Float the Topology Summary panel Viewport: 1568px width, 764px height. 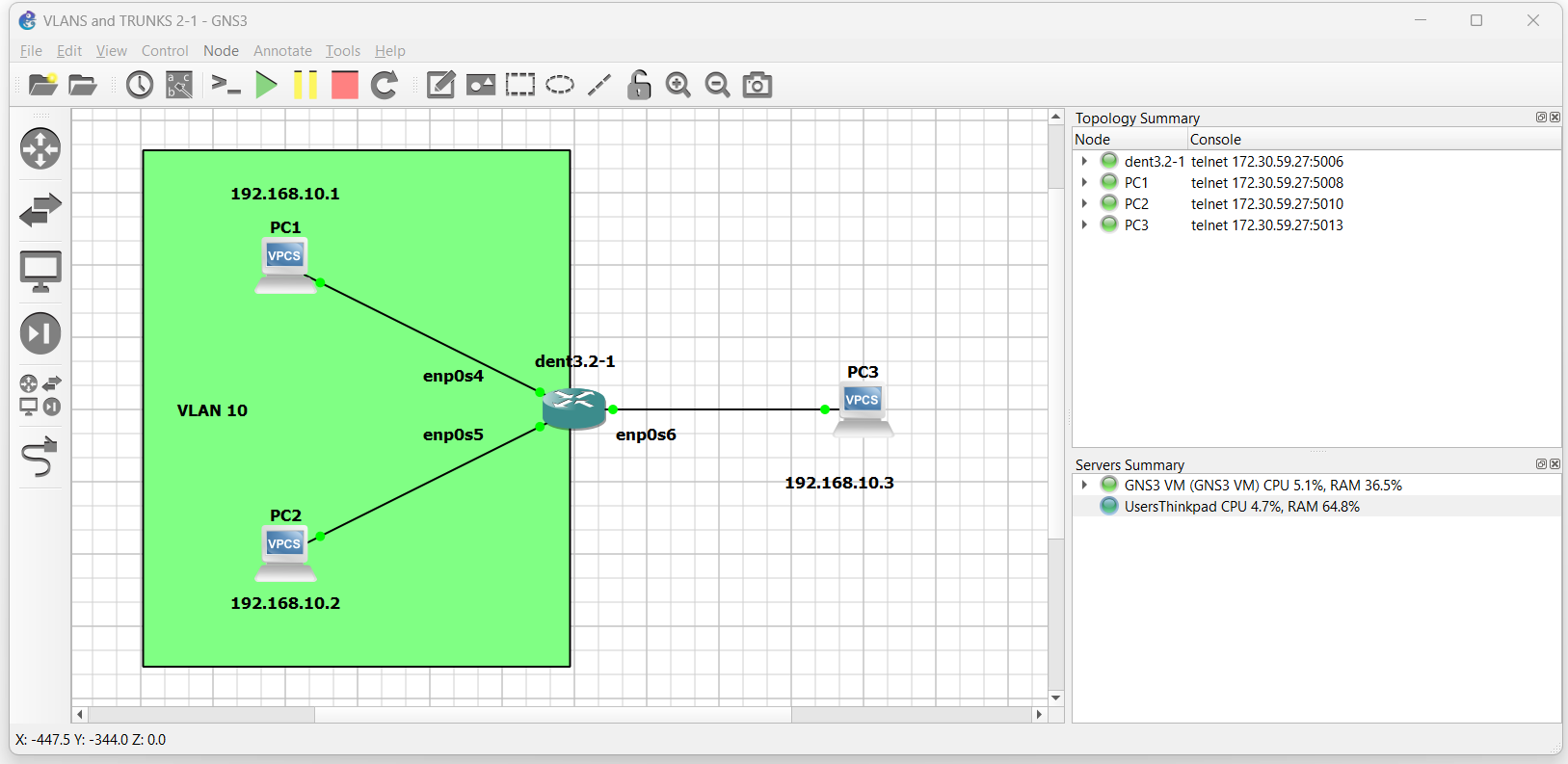(x=1541, y=118)
